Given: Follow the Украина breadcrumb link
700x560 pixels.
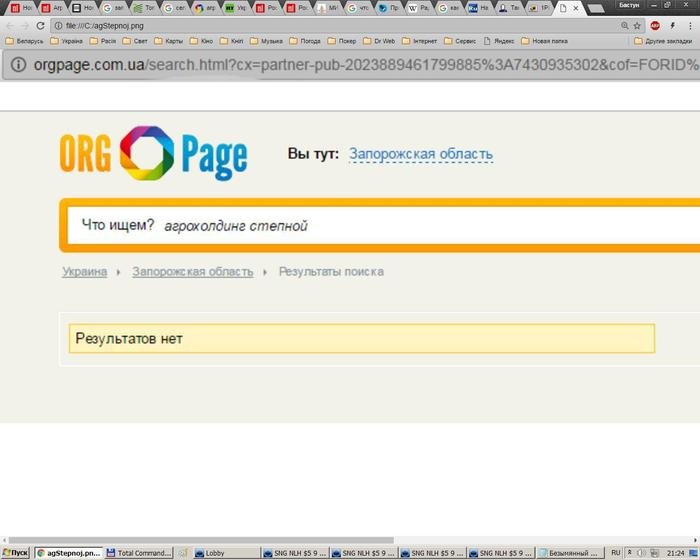Looking at the screenshot, I should point(84,271).
